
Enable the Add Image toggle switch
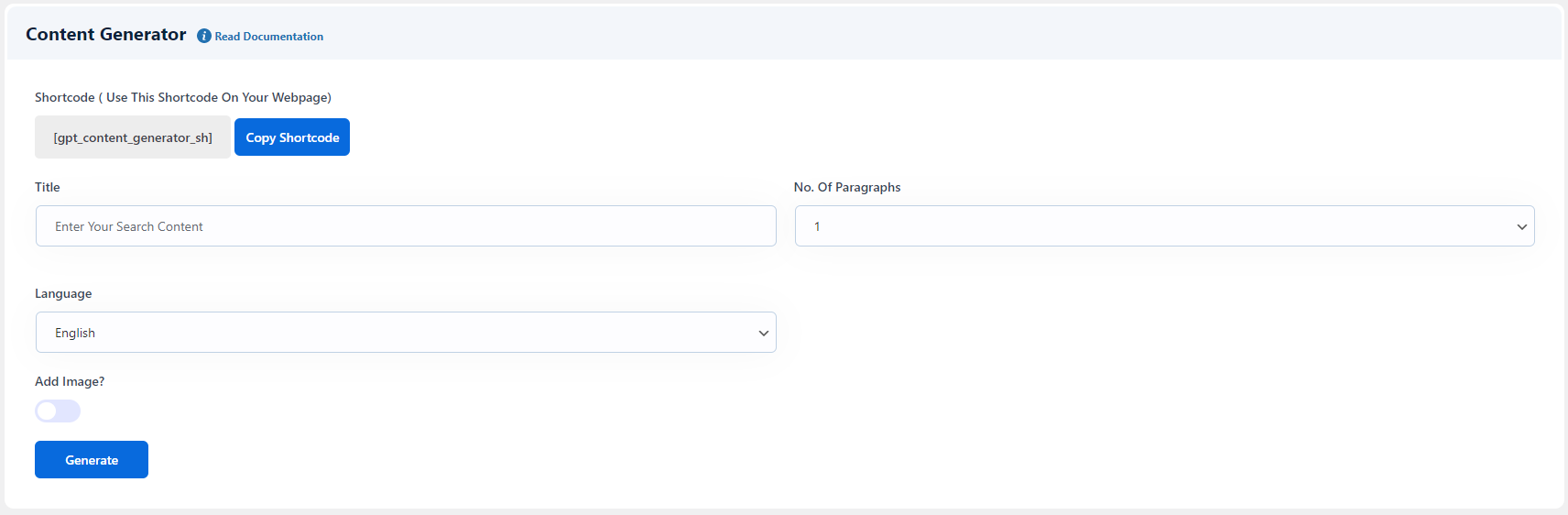pos(58,411)
